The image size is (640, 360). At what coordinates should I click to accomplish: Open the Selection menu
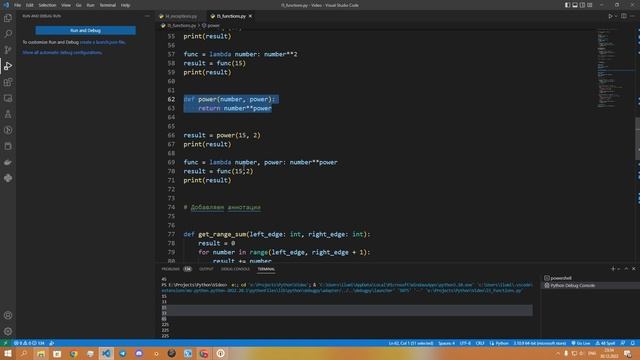47,5
